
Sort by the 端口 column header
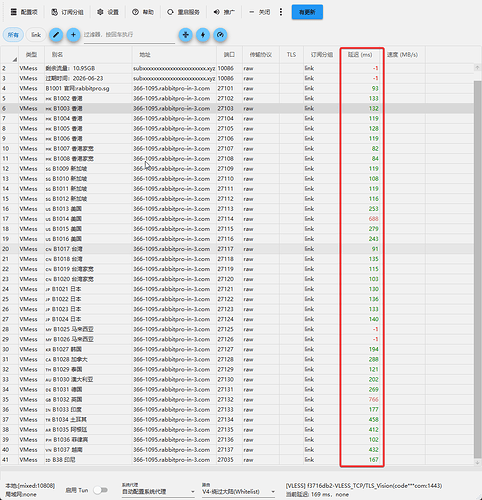point(229,55)
